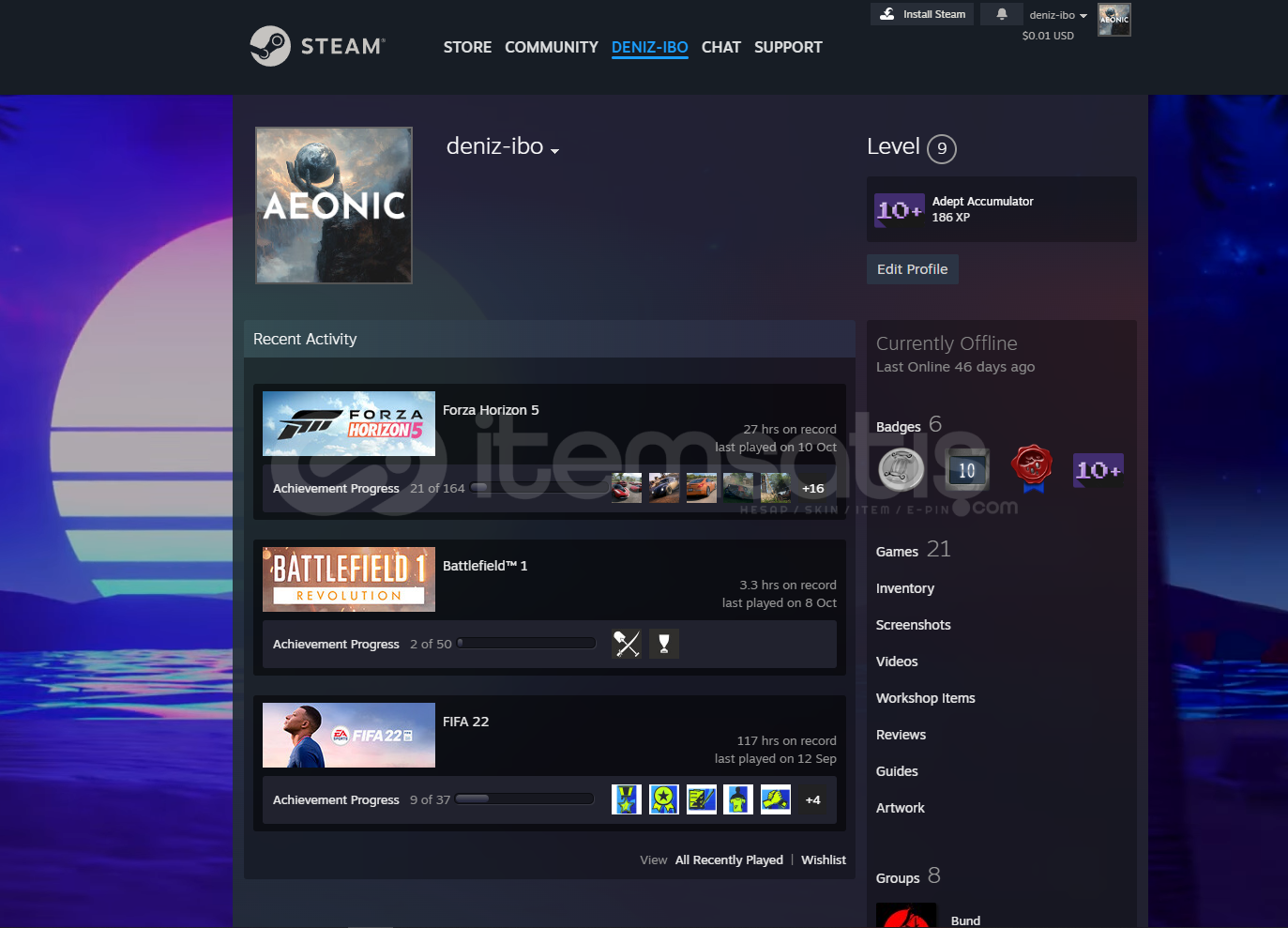Viewport: 1288px width, 928px height.
Task: Show the +16 more Forza achievements
Action: pos(813,488)
